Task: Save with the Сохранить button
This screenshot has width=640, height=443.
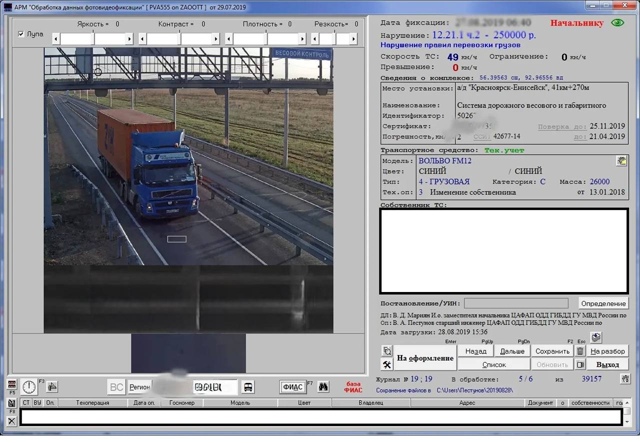Action: (x=552, y=351)
